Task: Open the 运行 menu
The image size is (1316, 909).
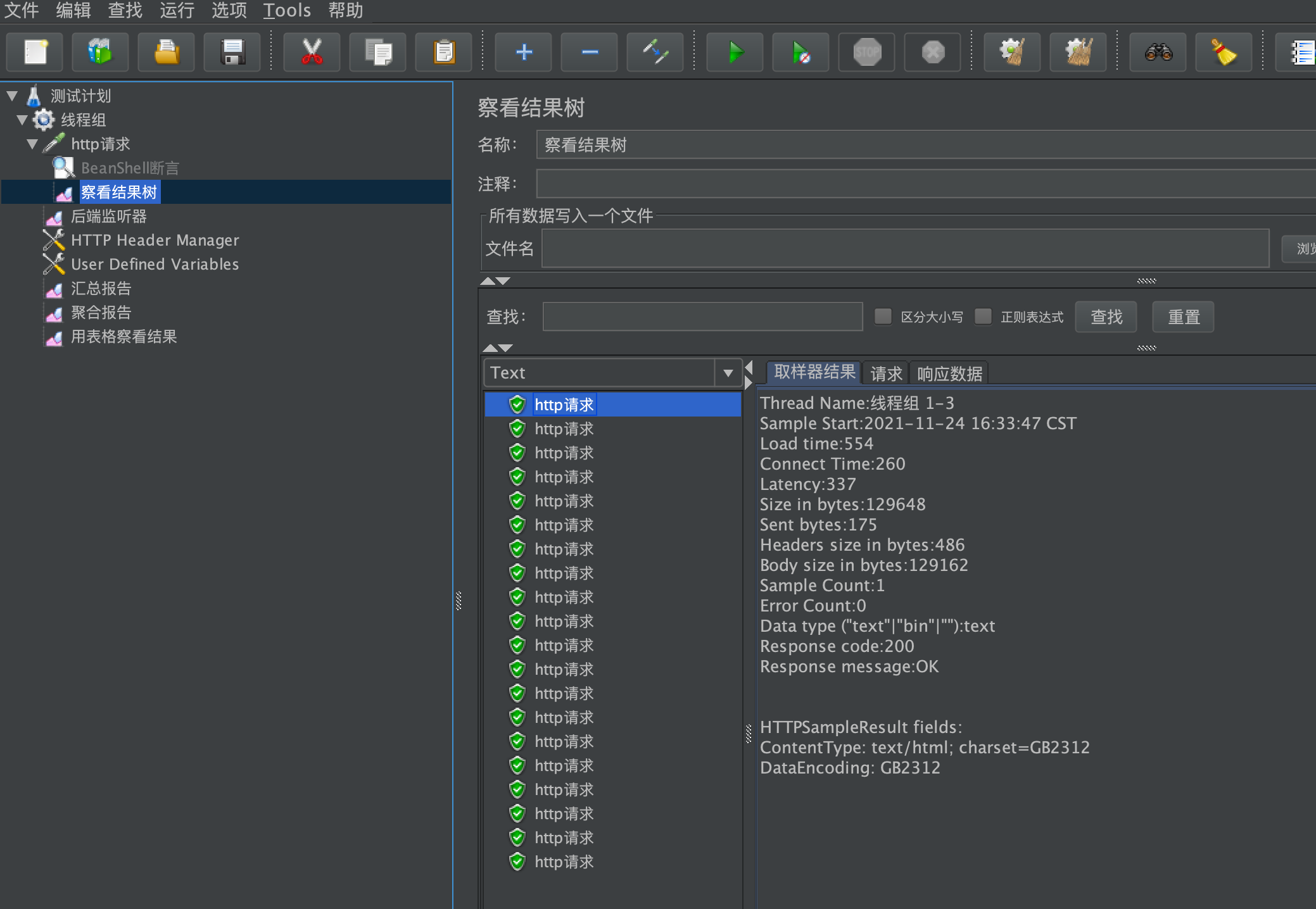Action: pos(177,11)
